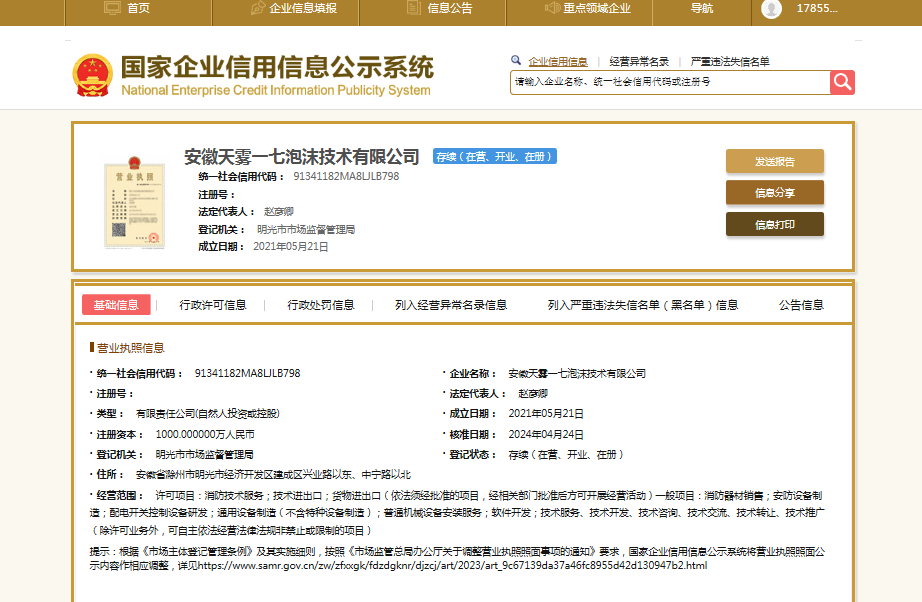Screen dimensions: 922x602
Task: Click the speaker icon next to 重点领域企业
Action: (552, 8)
